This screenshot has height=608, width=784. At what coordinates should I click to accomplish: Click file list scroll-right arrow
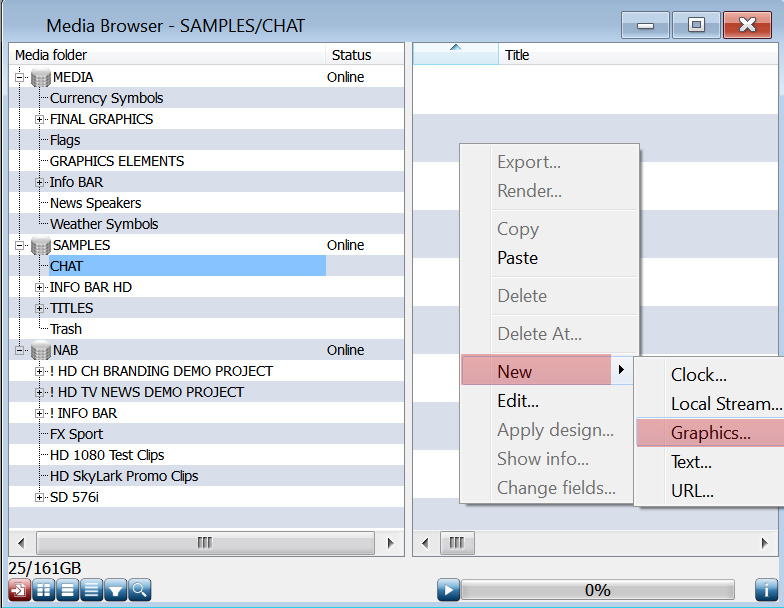coord(764,543)
